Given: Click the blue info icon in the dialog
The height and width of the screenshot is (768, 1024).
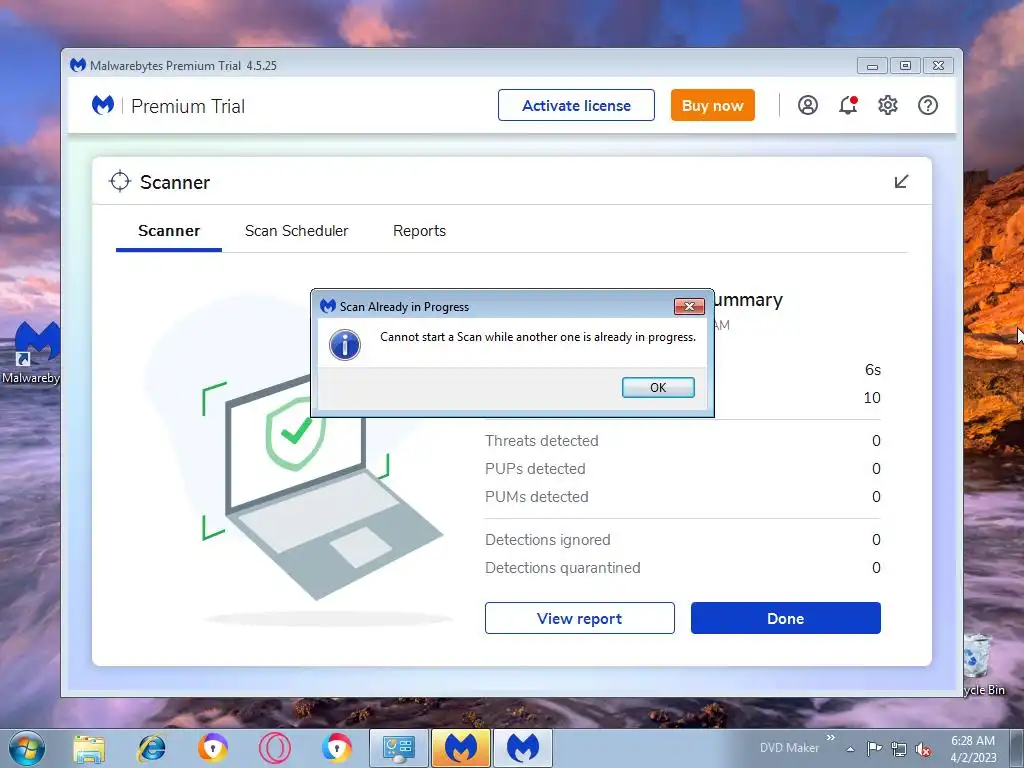Looking at the screenshot, I should [x=345, y=345].
